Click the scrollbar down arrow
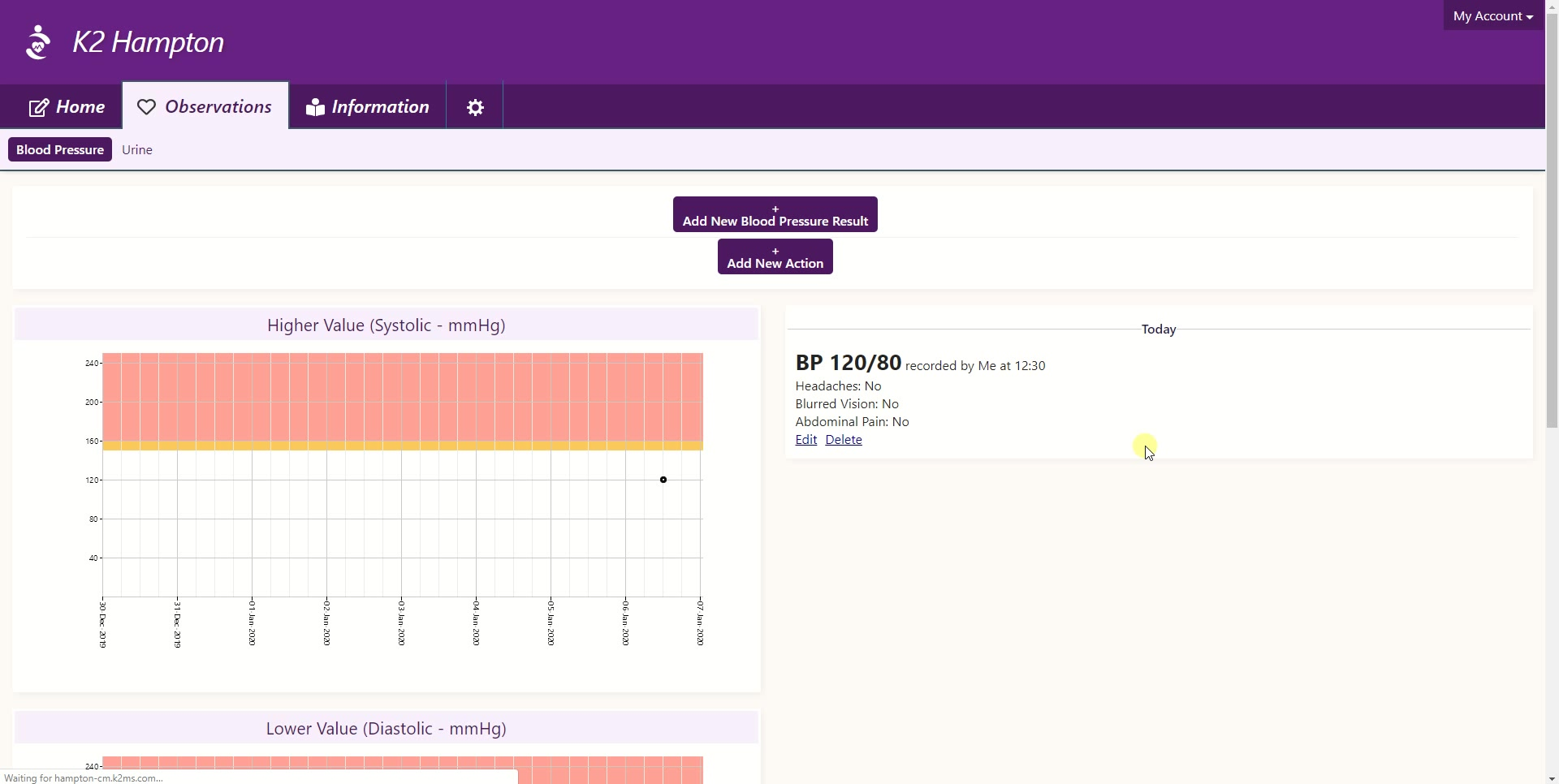Image resolution: width=1559 pixels, height=784 pixels. (x=1552, y=778)
